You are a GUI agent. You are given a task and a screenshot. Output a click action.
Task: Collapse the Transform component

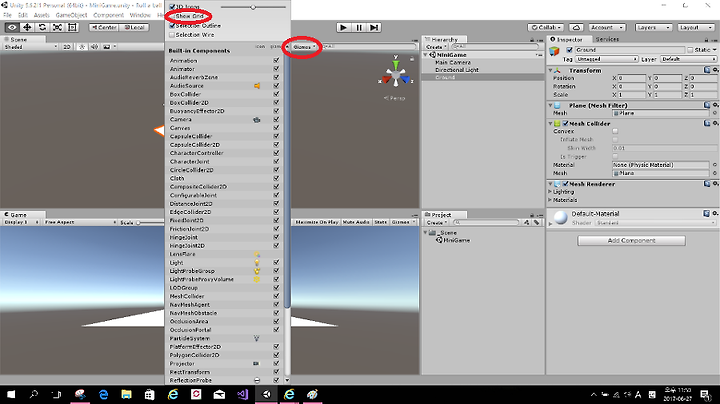551,70
